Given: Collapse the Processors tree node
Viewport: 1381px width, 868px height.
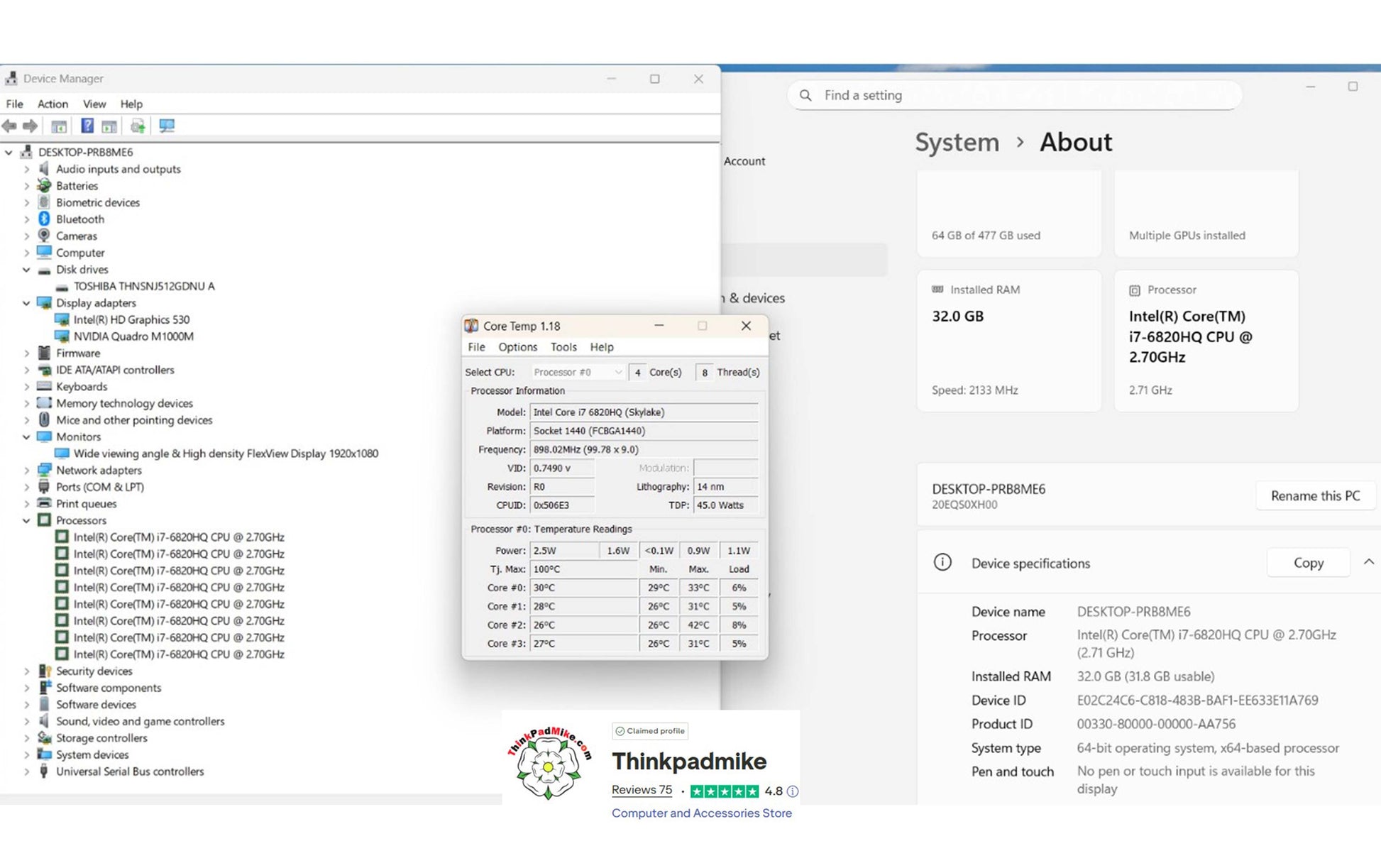Looking at the screenshot, I should 26,520.
